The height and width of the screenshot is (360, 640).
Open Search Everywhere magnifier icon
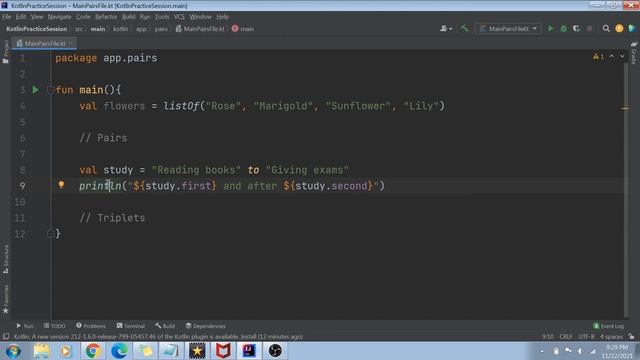(606, 29)
